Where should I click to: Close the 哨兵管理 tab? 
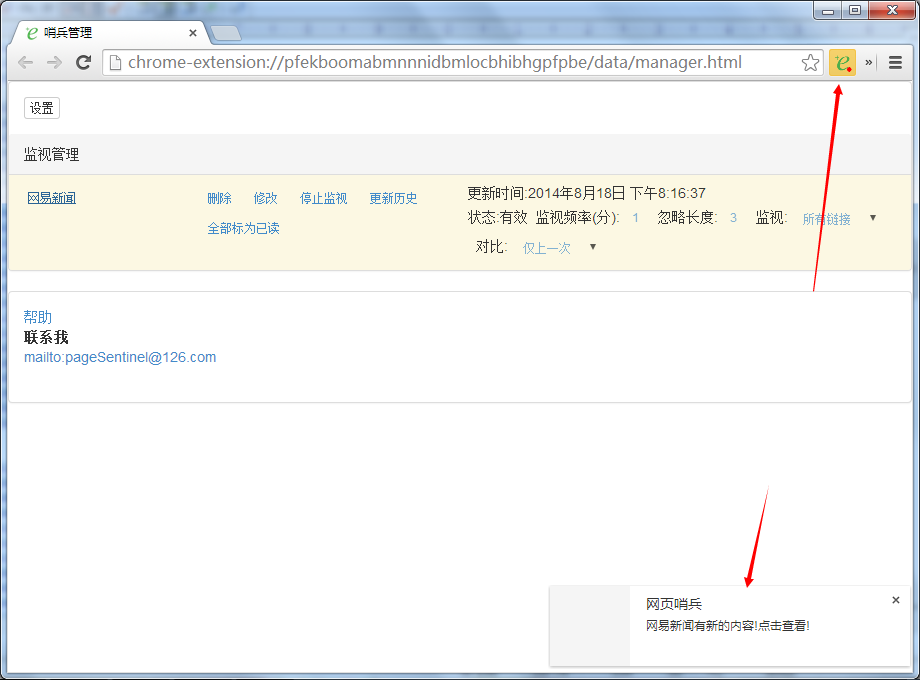click(193, 33)
